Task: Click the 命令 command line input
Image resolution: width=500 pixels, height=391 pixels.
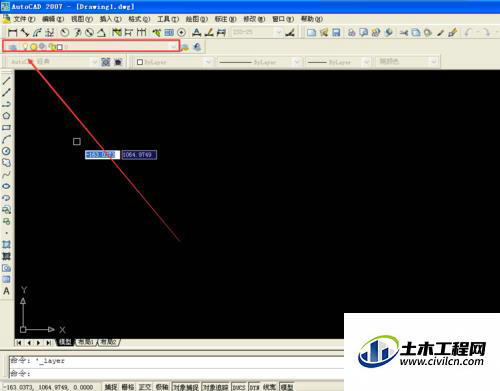Action: pos(177,374)
